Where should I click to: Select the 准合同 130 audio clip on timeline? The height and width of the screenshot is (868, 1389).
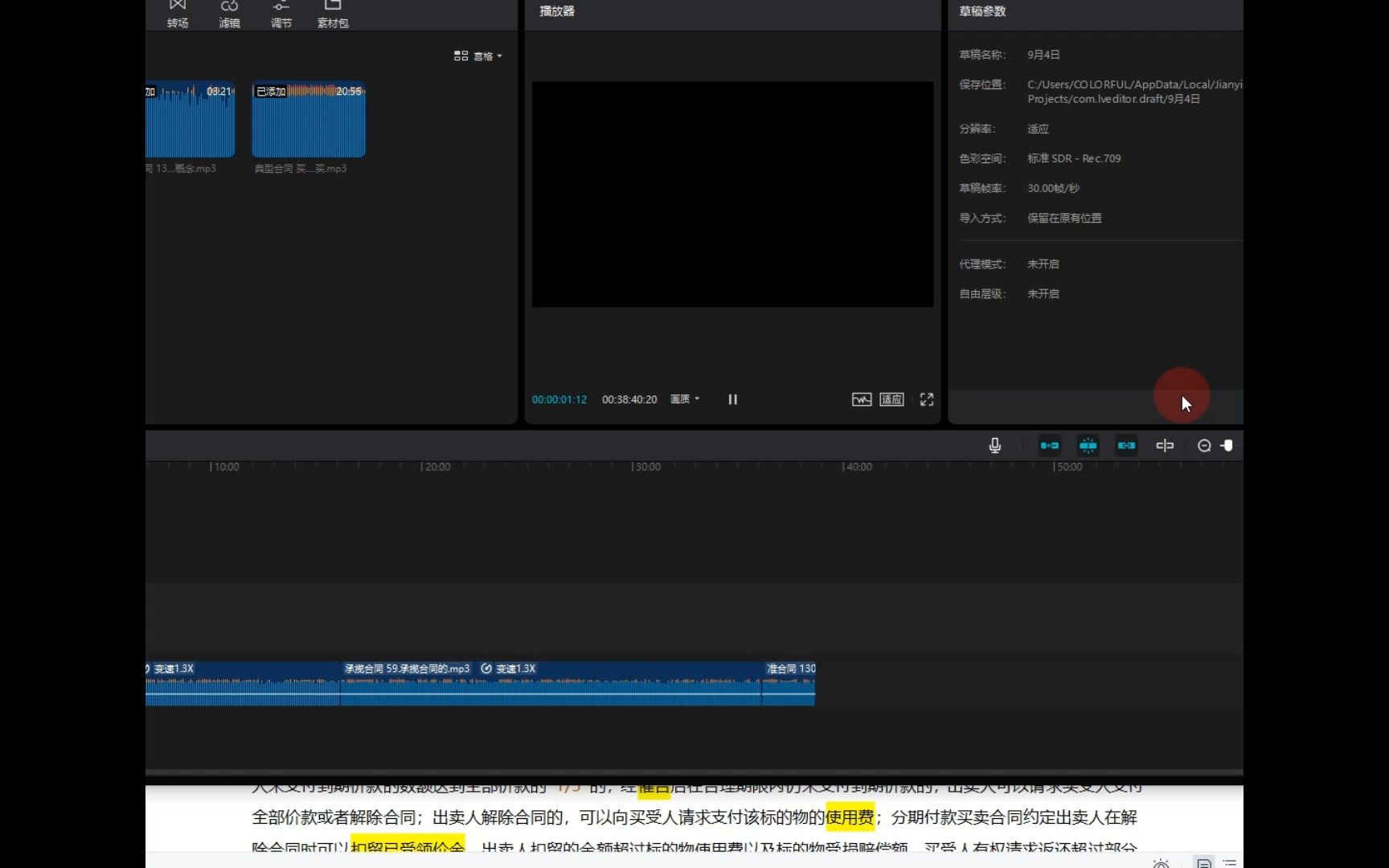point(789,684)
